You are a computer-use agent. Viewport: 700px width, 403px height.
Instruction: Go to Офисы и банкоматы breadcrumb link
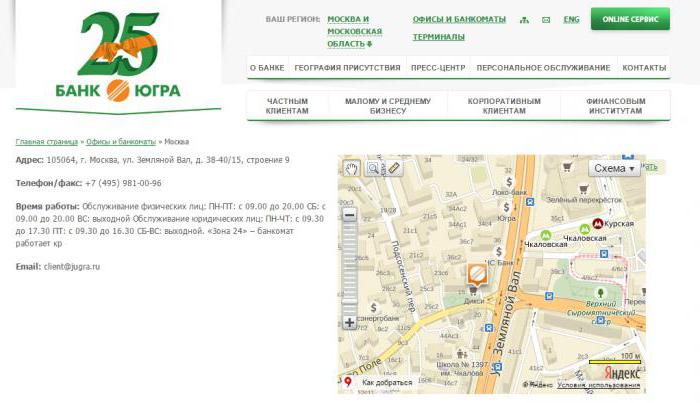tap(121, 142)
